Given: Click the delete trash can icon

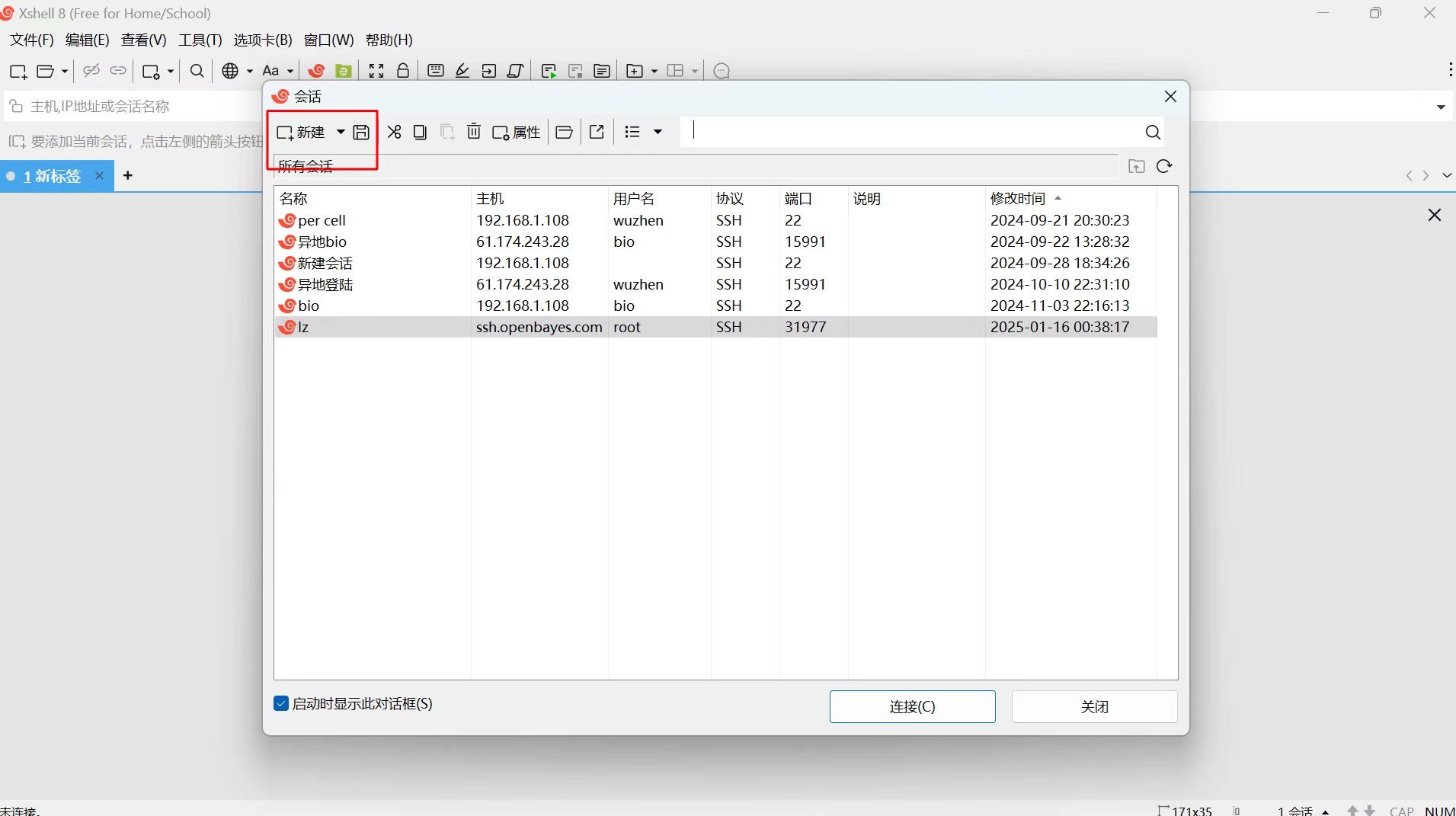Looking at the screenshot, I should [474, 132].
